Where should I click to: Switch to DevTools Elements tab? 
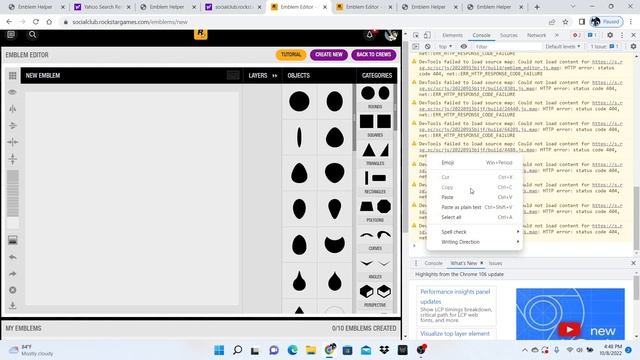[x=452, y=36]
